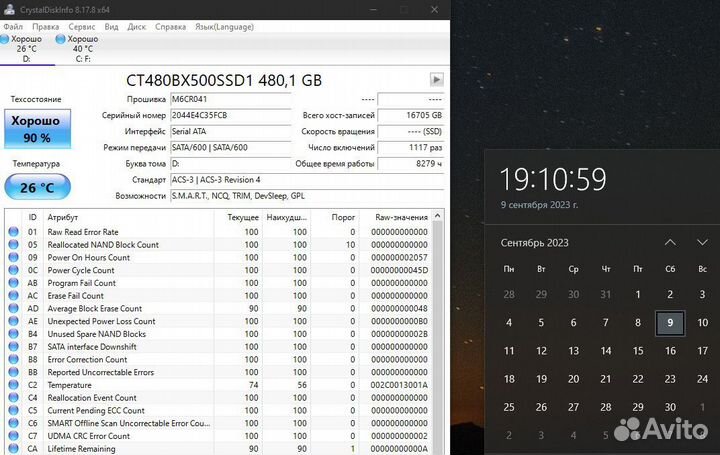
Task: Open the Язык(Language) menu
Action: [x=224, y=27]
